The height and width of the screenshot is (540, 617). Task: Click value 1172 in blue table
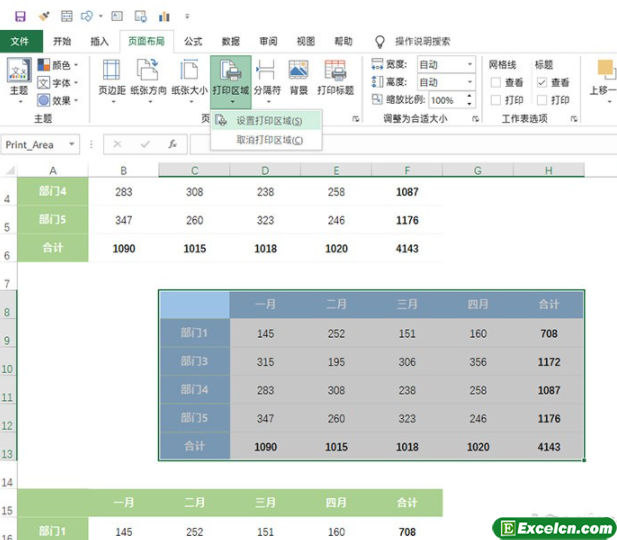[549, 362]
